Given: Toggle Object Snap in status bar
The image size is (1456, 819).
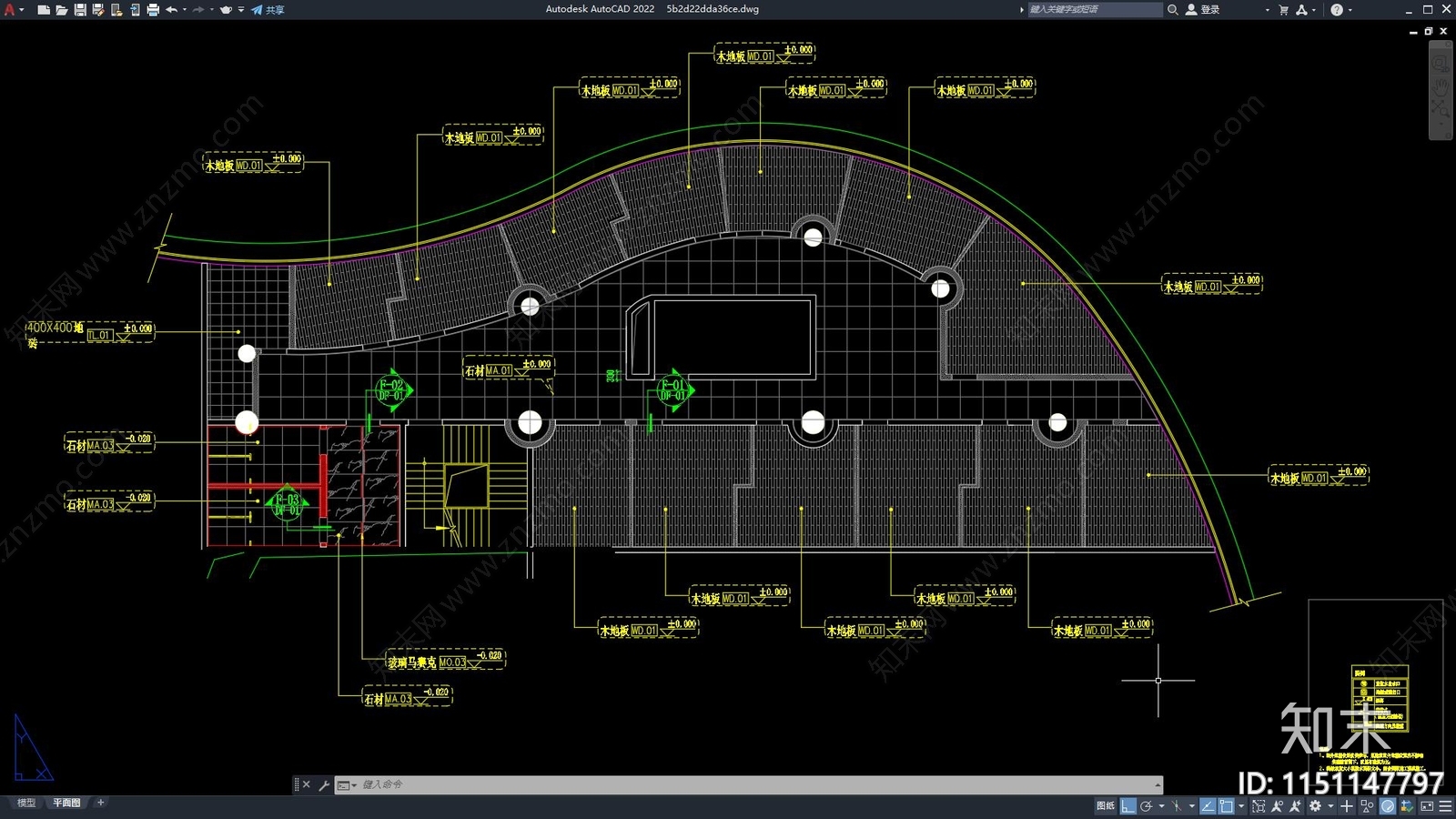Looking at the screenshot, I should pos(1226,805).
